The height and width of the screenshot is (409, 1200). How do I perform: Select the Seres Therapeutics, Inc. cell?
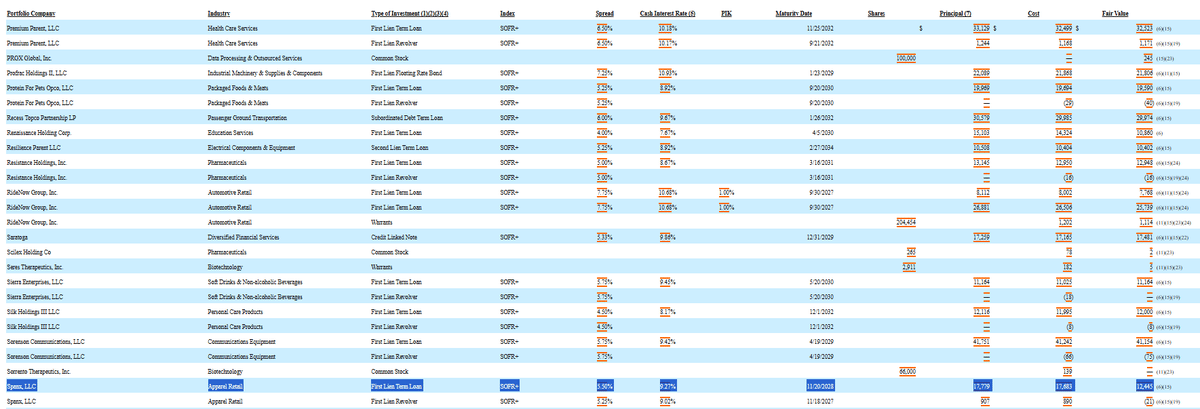click(34, 268)
